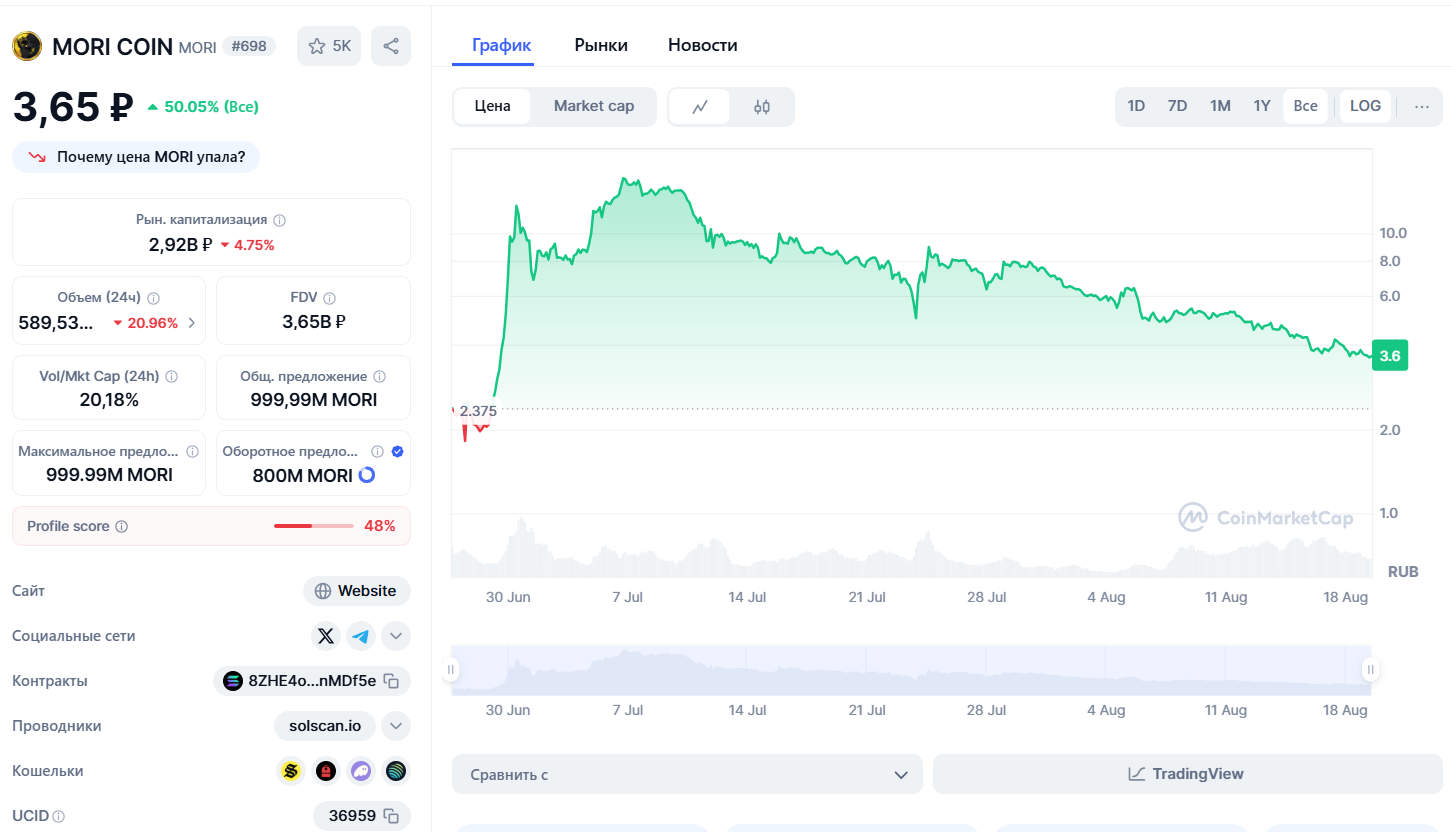This screenshot has width=1451, height=832.
Task: Click the MORI COIN logo icon
Action: pos(26,46)
